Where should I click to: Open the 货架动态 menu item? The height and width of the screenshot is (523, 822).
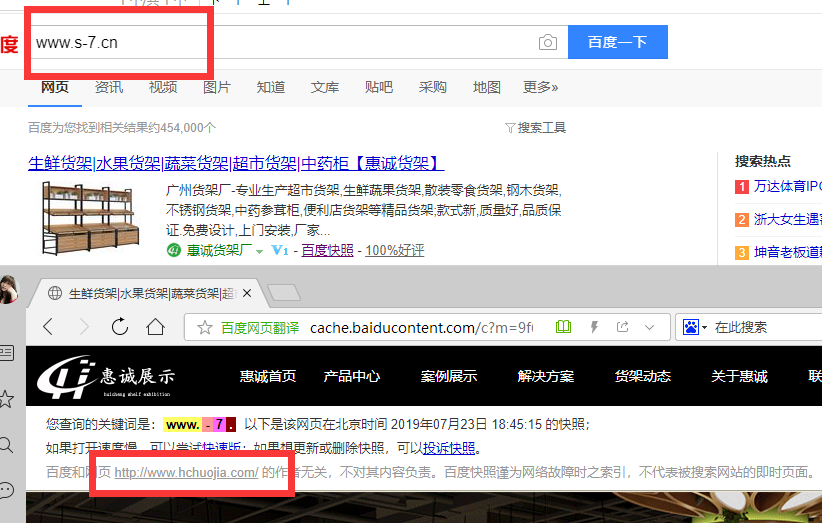tap(643, 376)
